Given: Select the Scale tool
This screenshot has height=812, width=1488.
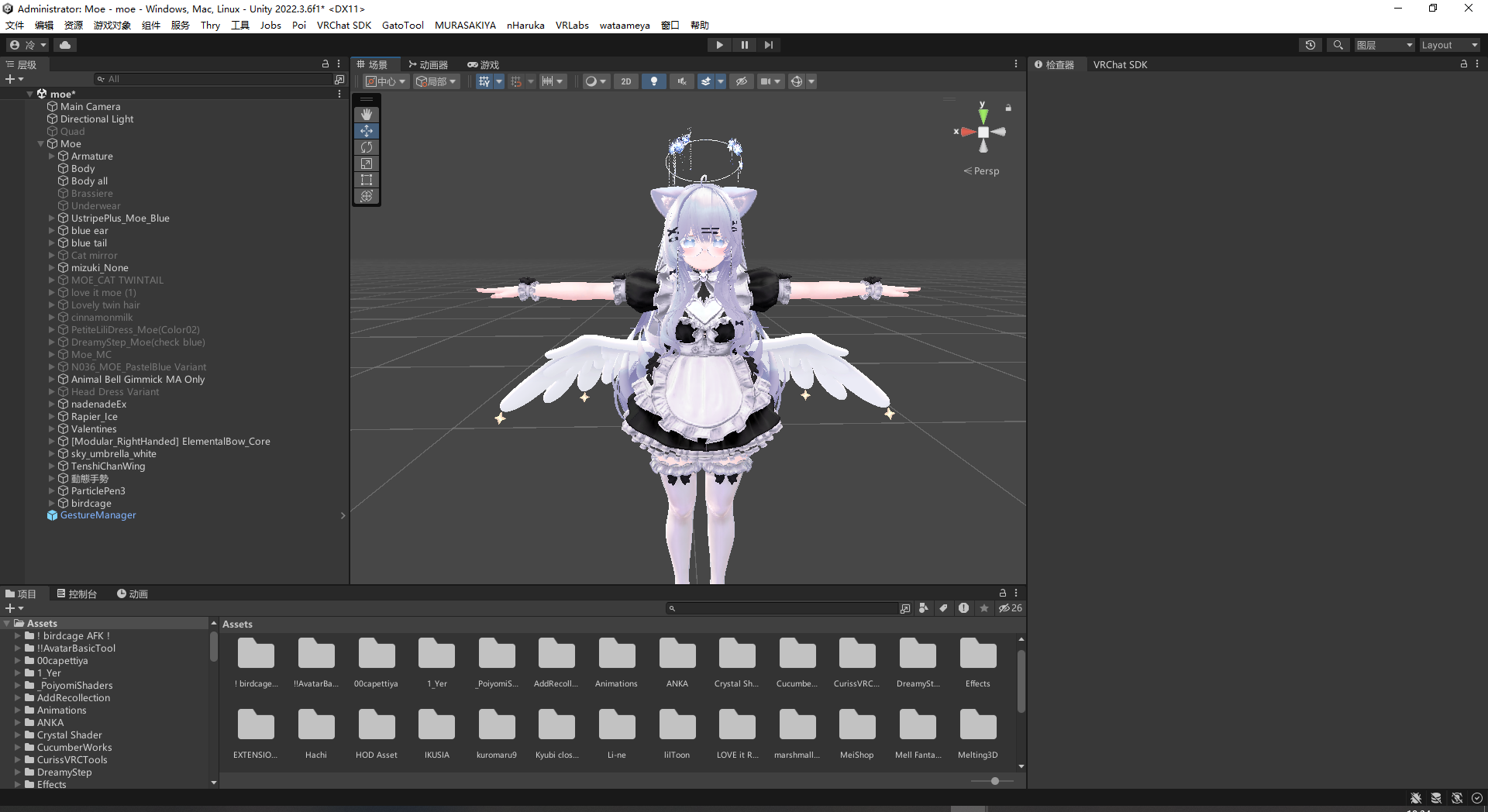Looking at the screenshot, I should coord(367,163).
